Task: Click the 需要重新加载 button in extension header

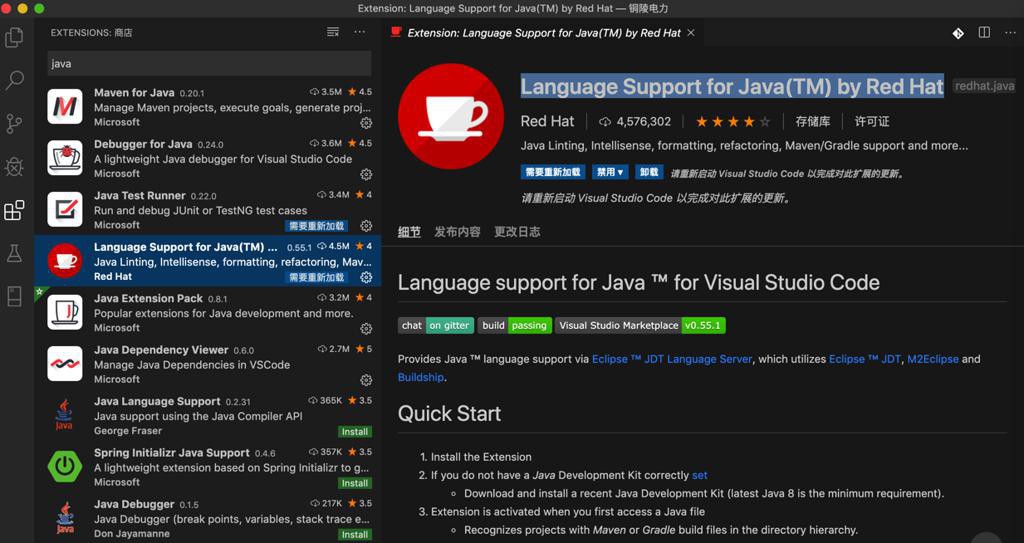Action: (x=552, y=173)
